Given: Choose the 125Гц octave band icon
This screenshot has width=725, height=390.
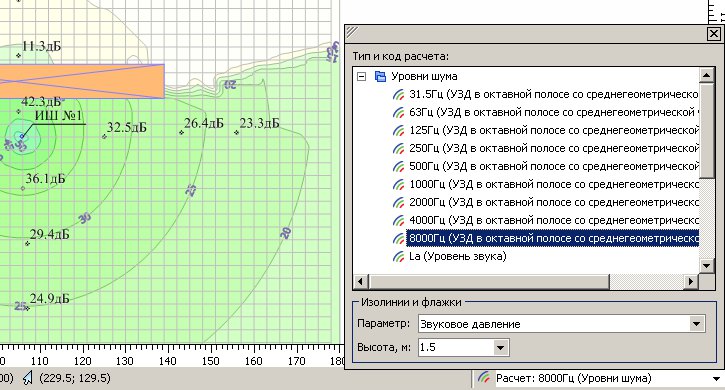Looking at the screenshot, I should (x=399, y=130).
